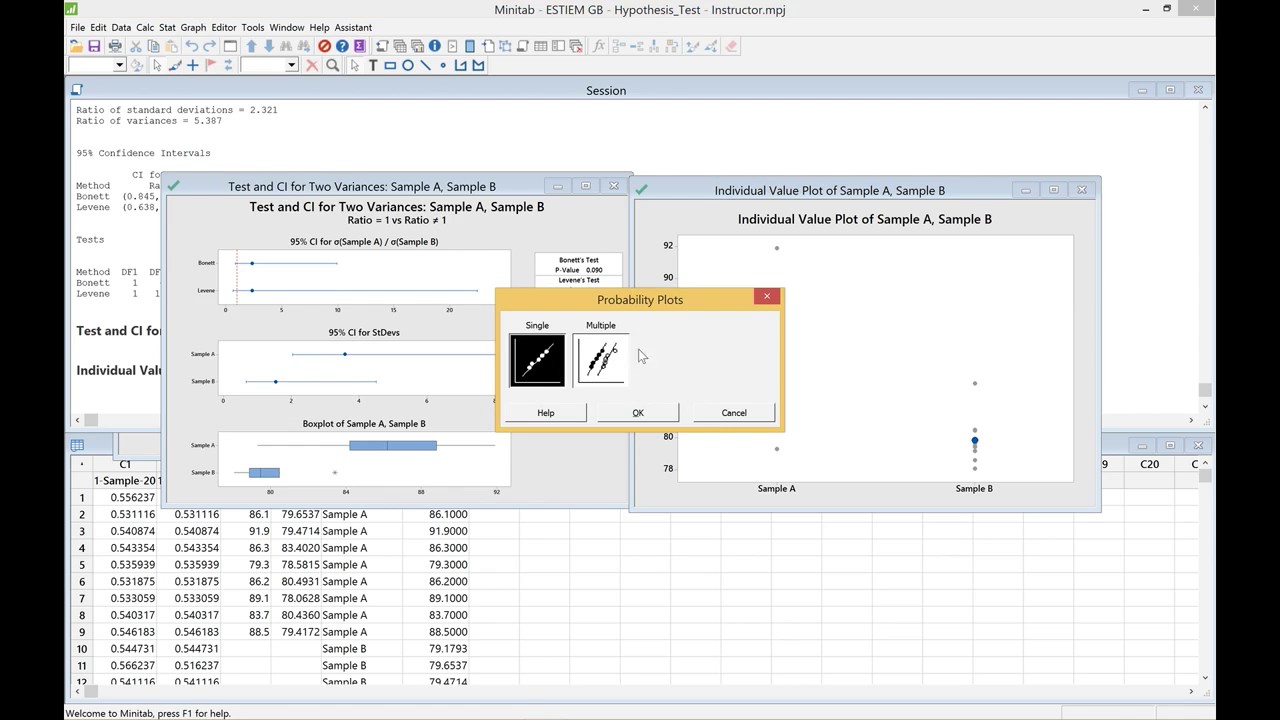Open the Assistant menu
The width and height of the screenshot is (1280, 720).
pyautogui.click(x=353, y=28)
